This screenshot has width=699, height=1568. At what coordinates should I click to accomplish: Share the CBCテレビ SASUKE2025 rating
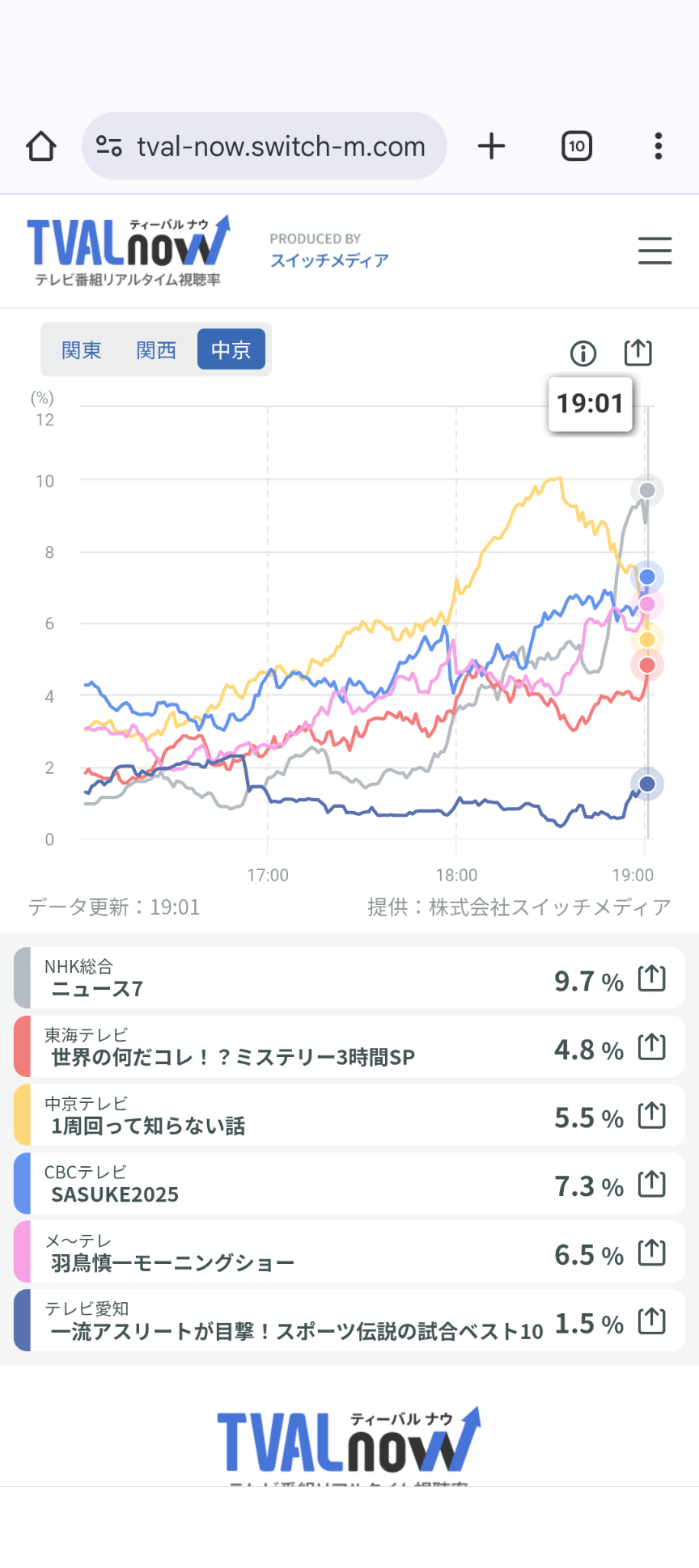click(651, 1186)
